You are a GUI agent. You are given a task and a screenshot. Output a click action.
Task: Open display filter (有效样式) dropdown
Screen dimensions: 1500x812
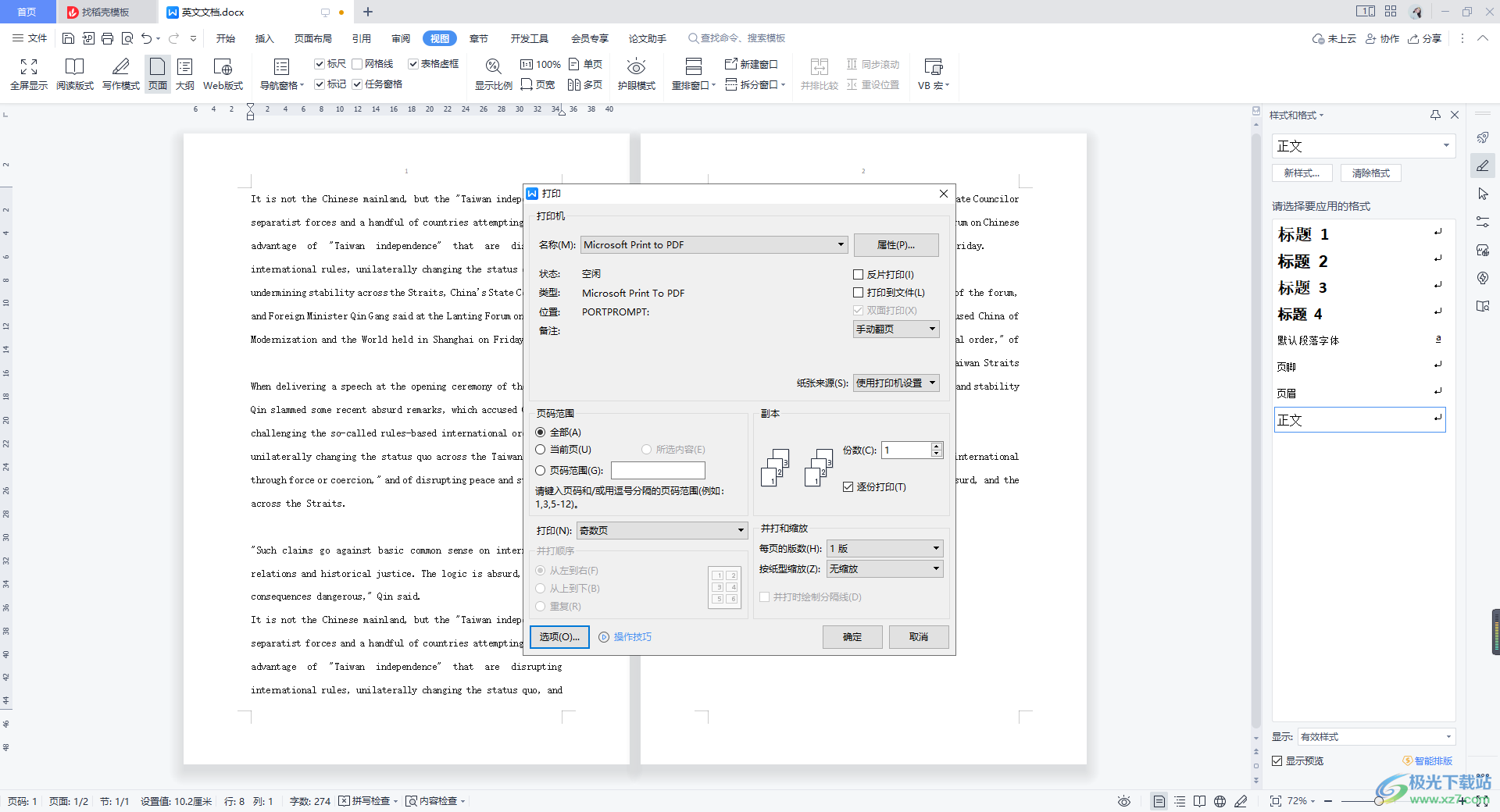(x=1376, y=737)
